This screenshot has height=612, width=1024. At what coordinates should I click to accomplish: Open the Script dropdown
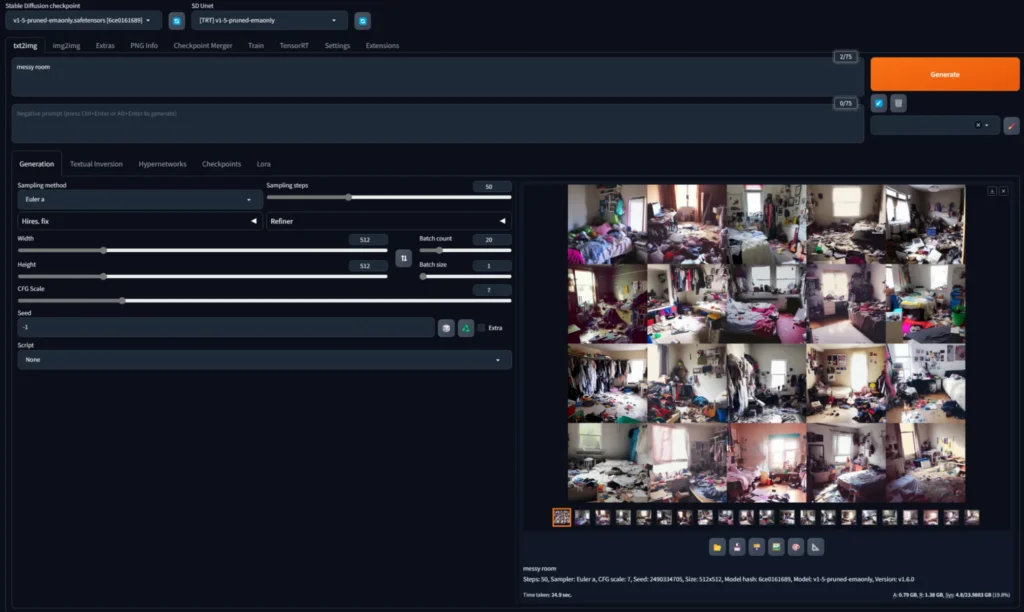point(264,359)
